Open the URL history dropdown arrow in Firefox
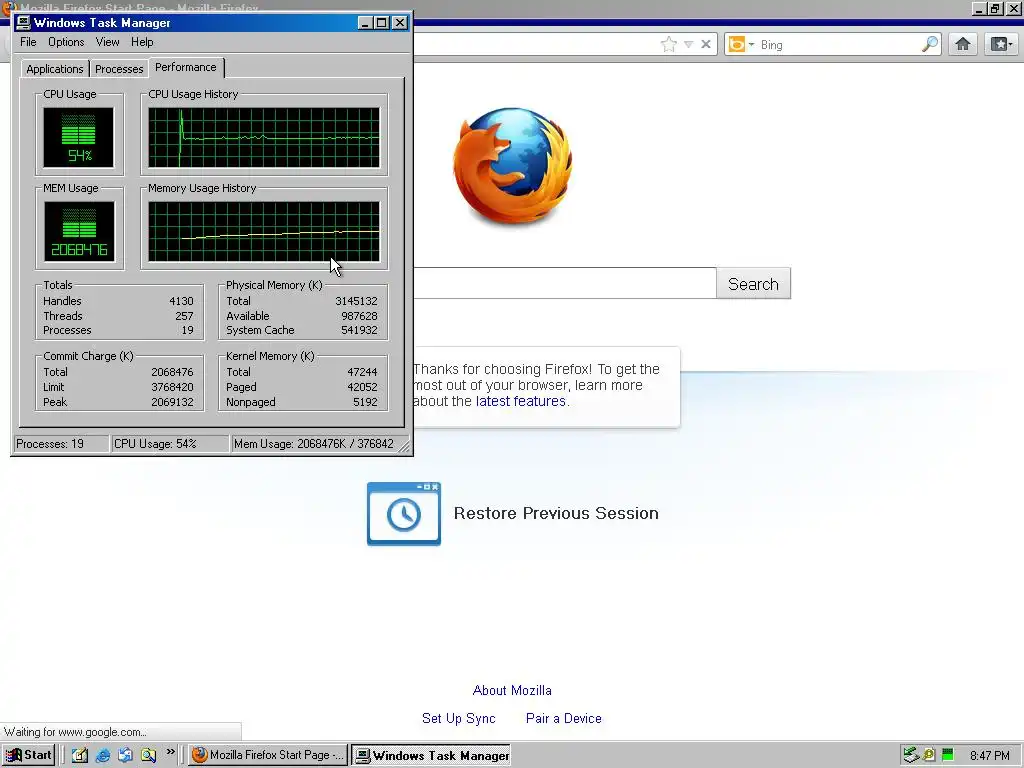The width and height of the screenshot is (1024, 768). pyautogui.click(x=688, y=44)
